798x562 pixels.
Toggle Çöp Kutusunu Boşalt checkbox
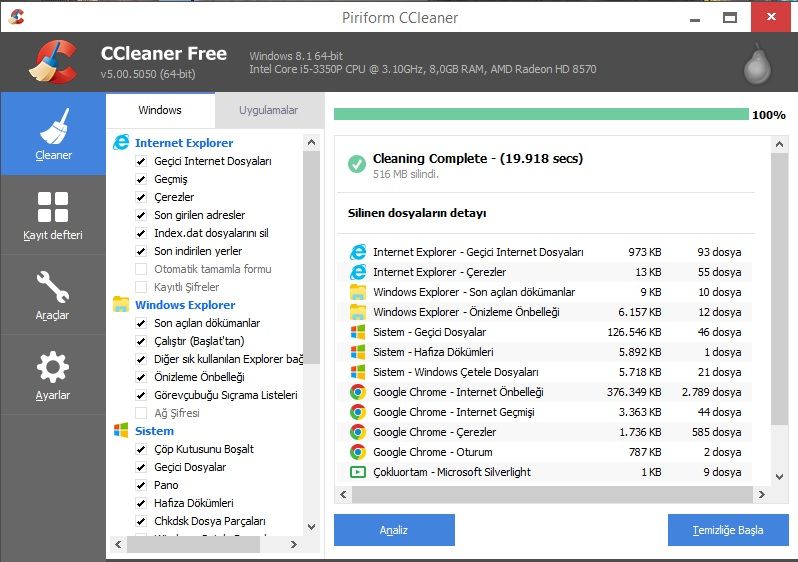tap(141, 449)
